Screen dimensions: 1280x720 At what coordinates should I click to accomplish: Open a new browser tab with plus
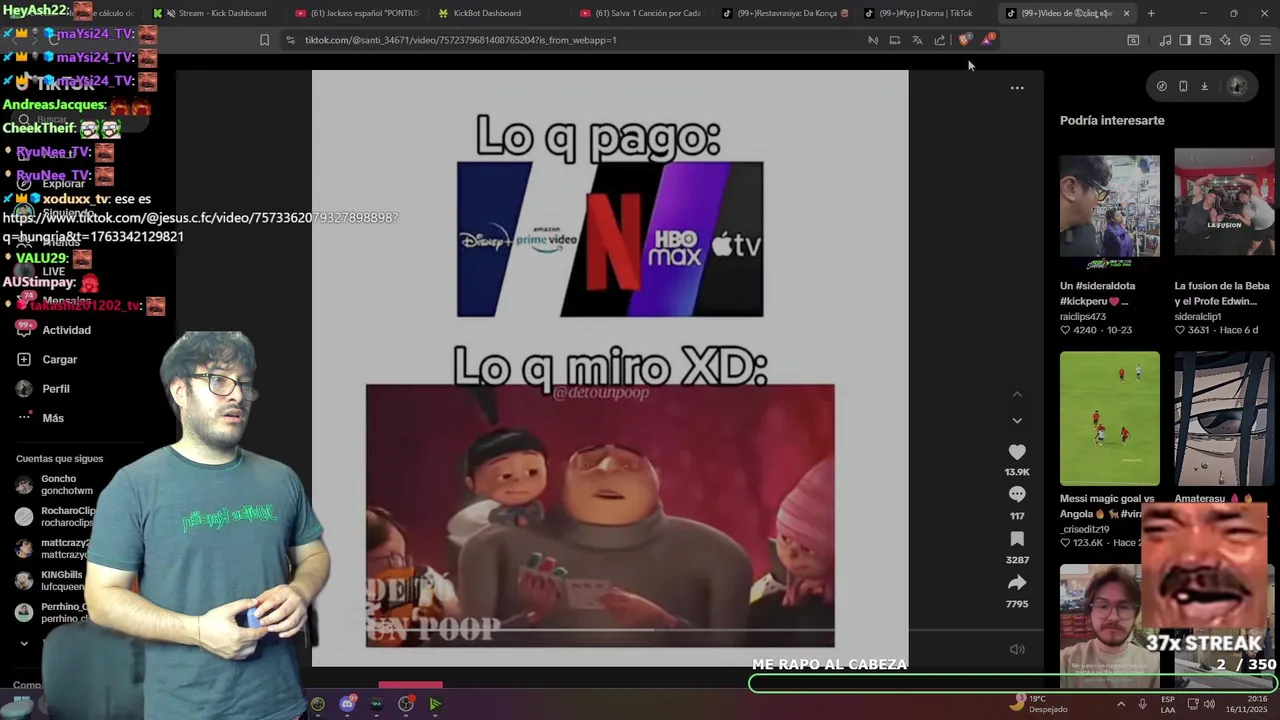[x=1151, y=13]
